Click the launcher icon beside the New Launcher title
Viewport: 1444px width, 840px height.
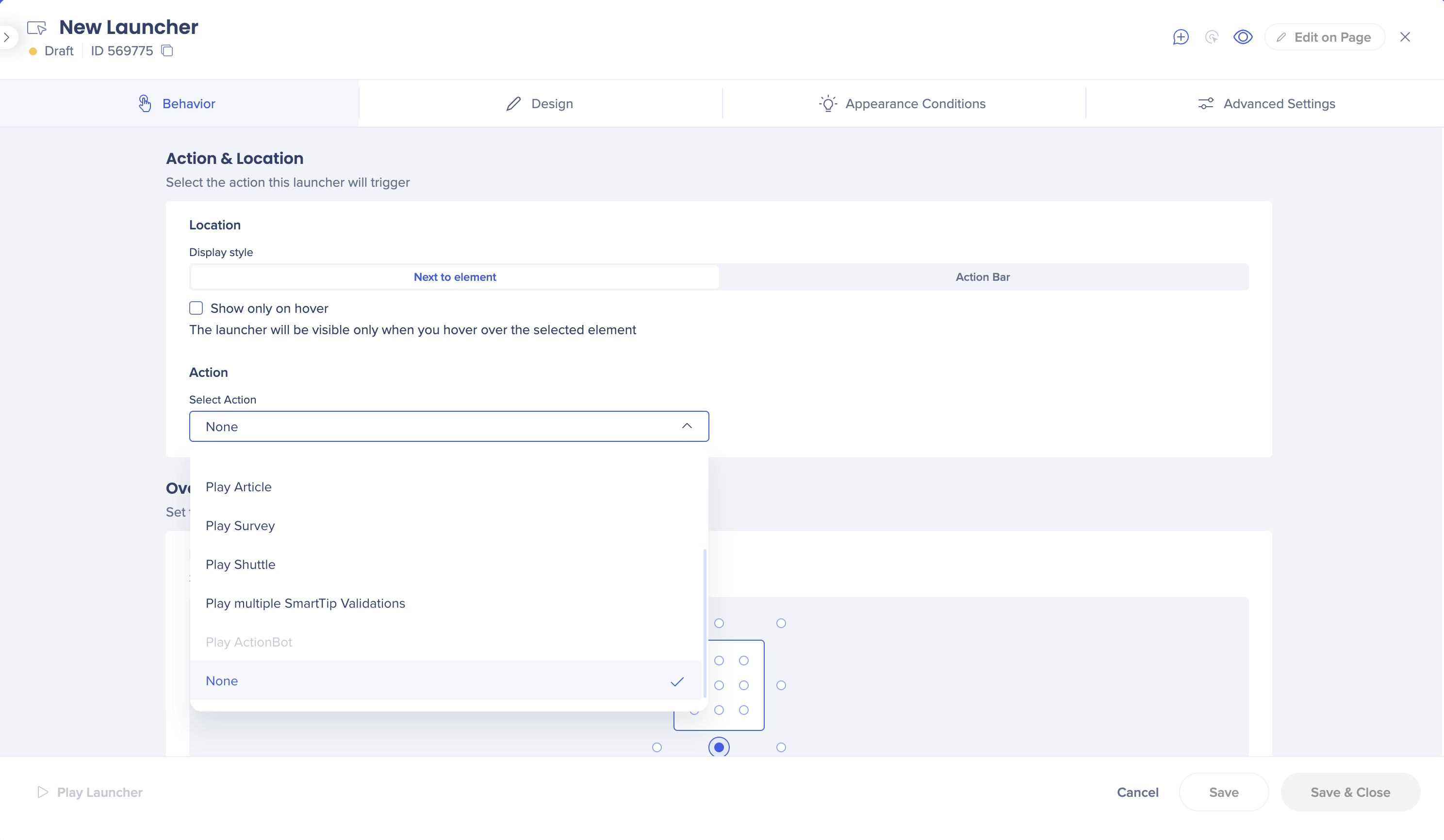pyautogui.click(x=37, y=28)
